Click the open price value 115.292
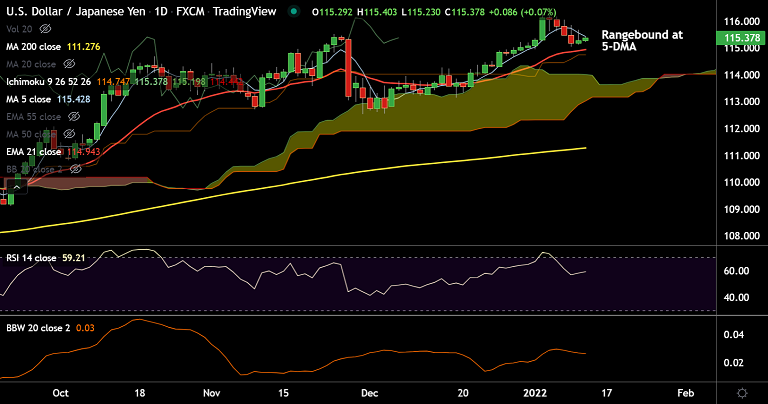The height and width of the screenshot is (404, 768). [336, 12]
